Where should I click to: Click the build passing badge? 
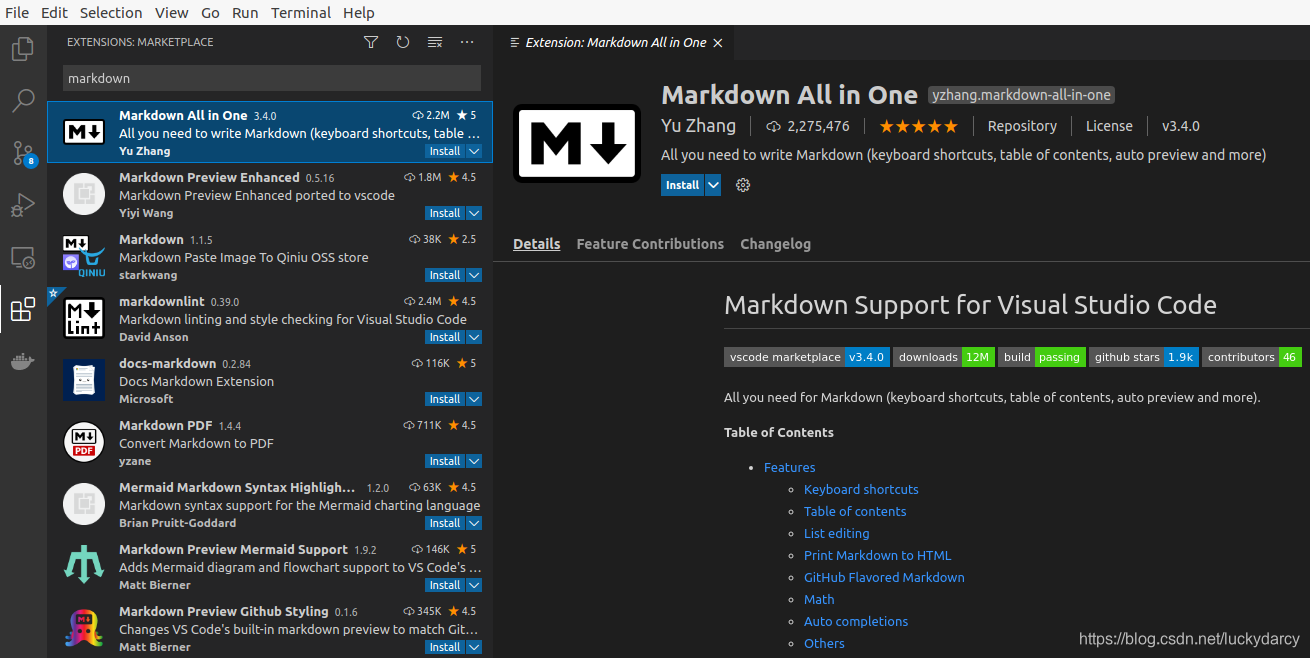tap(1042, 357)
